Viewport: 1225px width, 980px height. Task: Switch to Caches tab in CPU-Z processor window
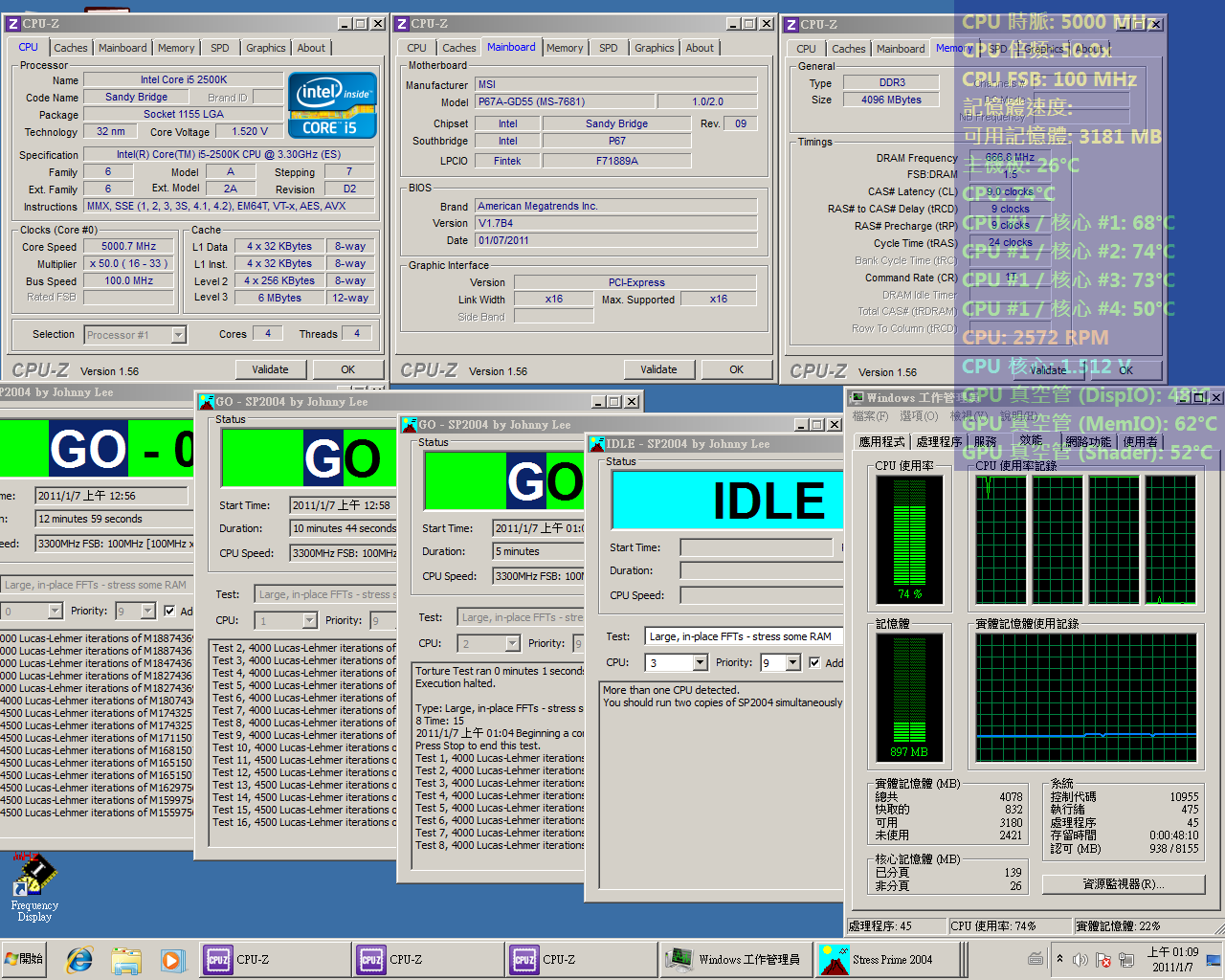(x=71, y=48)
